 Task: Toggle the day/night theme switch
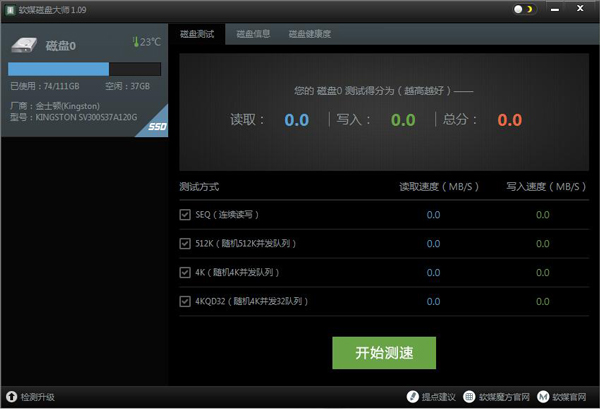pyautogui.click(x=524, y=9)
